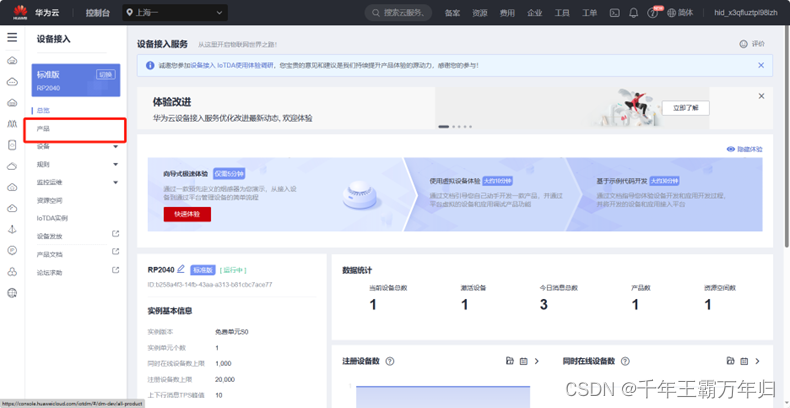This screenshot has width=790, height=408.
Task: Click the smiley 评价 feedback icon
Action: pos(743,44)
